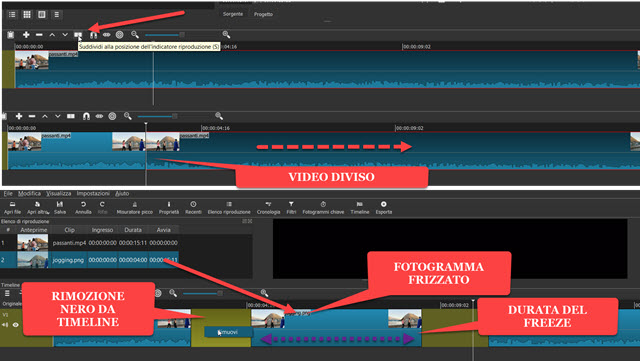Click the plus append icon in the topmost timeline toolbar

click(26, 35)
